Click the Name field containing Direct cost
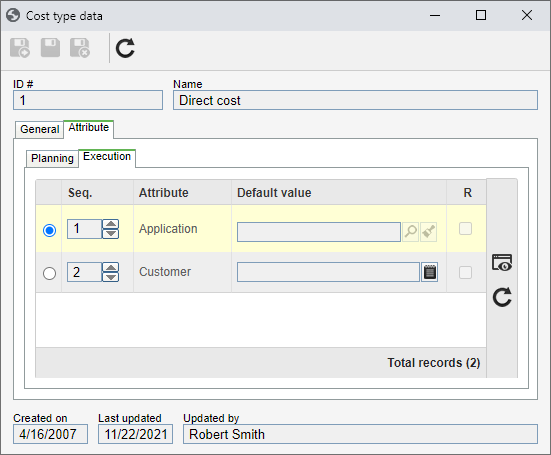Viewport: 551px width, 455px height. click(355, 100)
